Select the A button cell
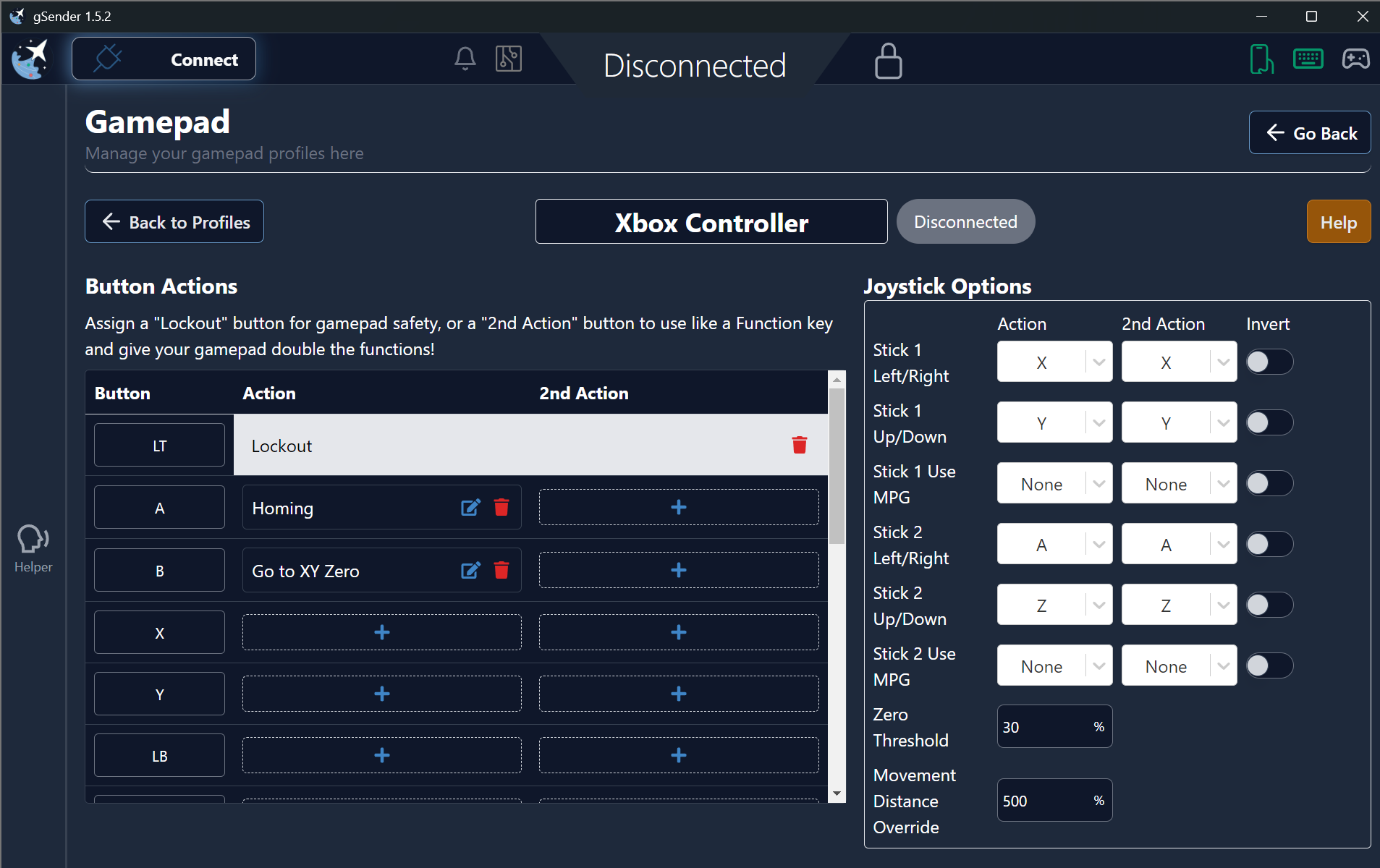 (x=159, y=507)
